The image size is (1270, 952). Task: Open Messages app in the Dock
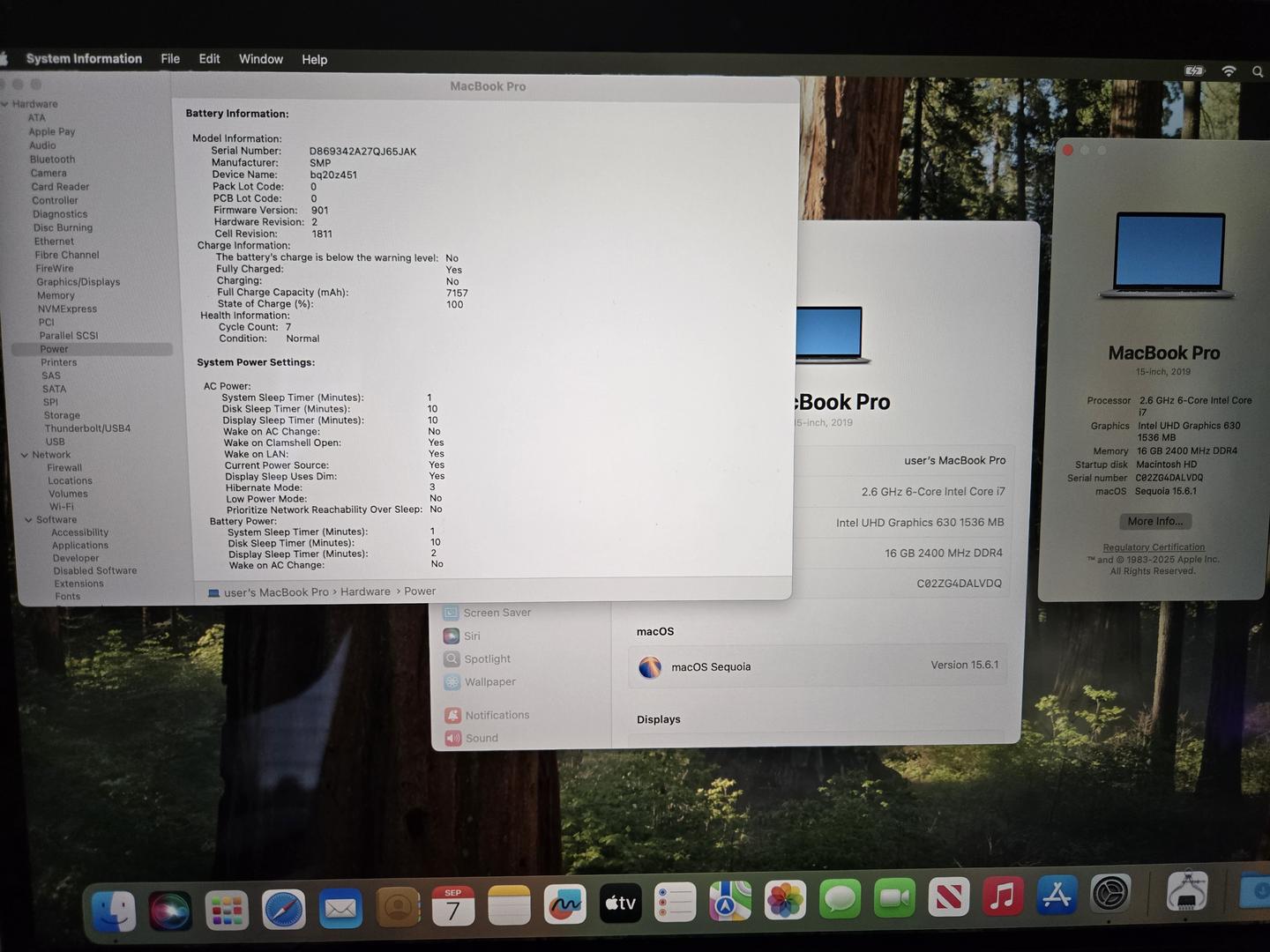(x=840, y=900)
